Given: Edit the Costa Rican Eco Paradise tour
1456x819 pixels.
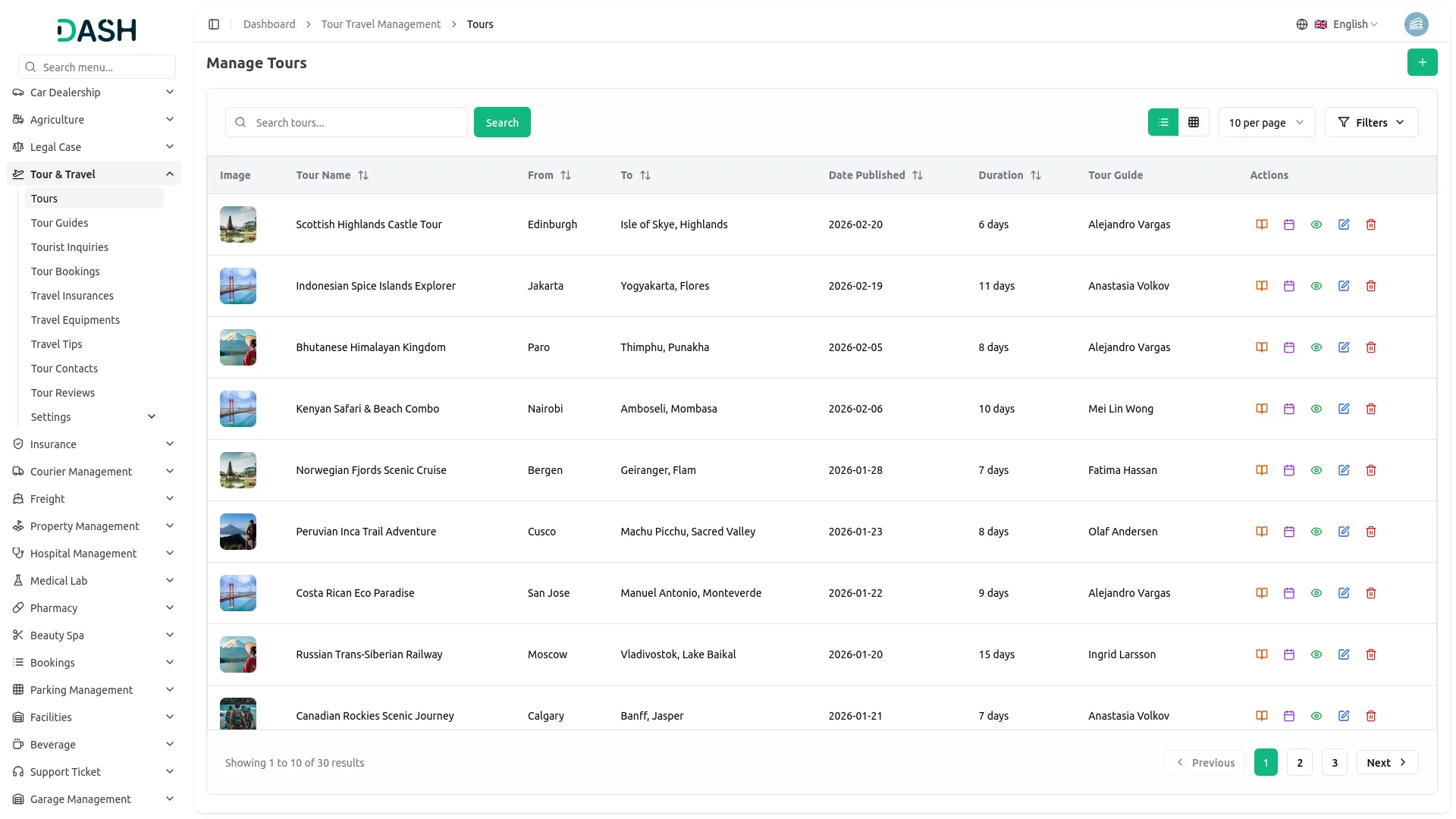Looking at the screenshot, I should pyautogui.click(x=1343, y=593).
